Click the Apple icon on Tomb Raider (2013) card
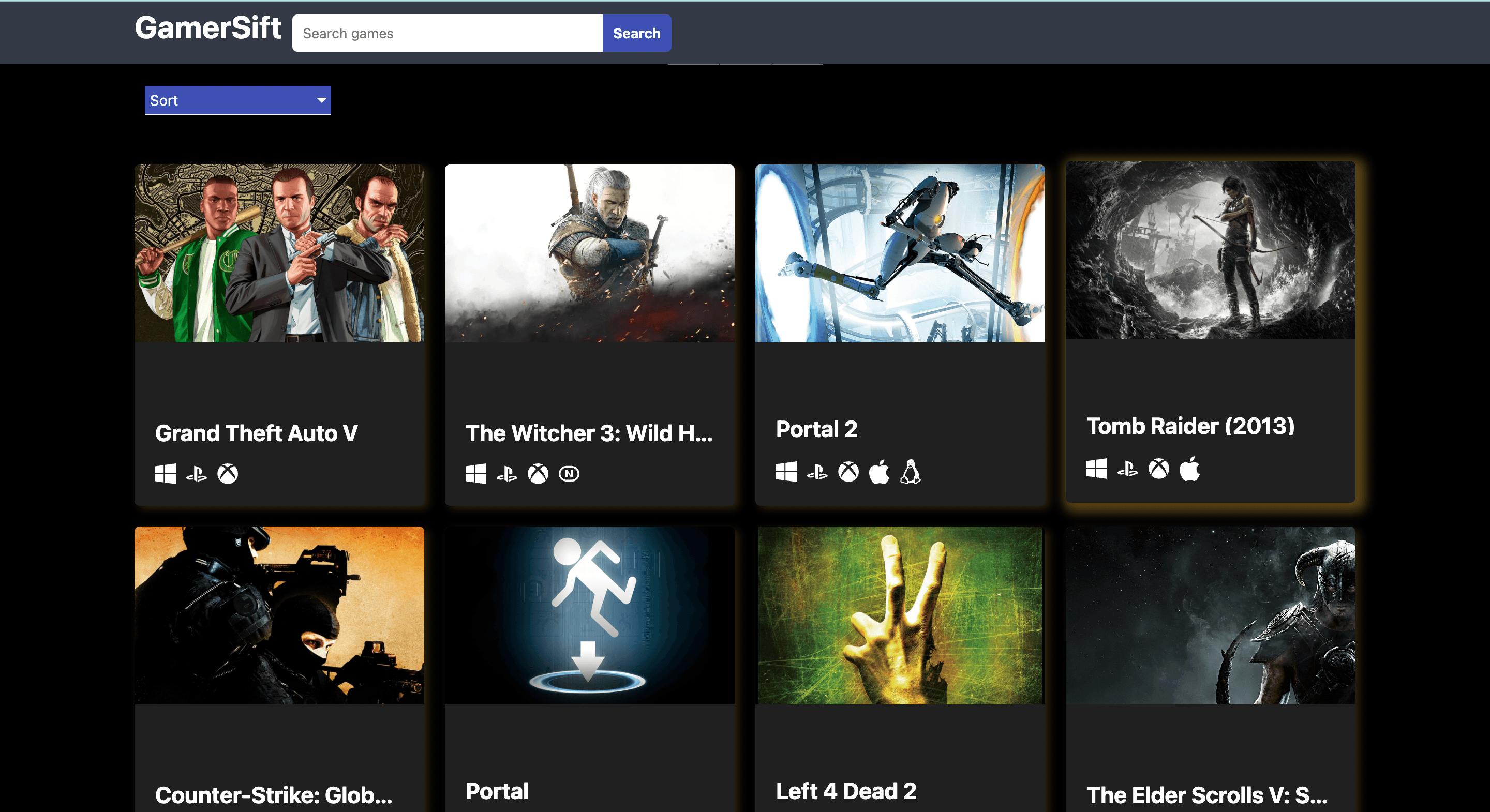 1190,469
